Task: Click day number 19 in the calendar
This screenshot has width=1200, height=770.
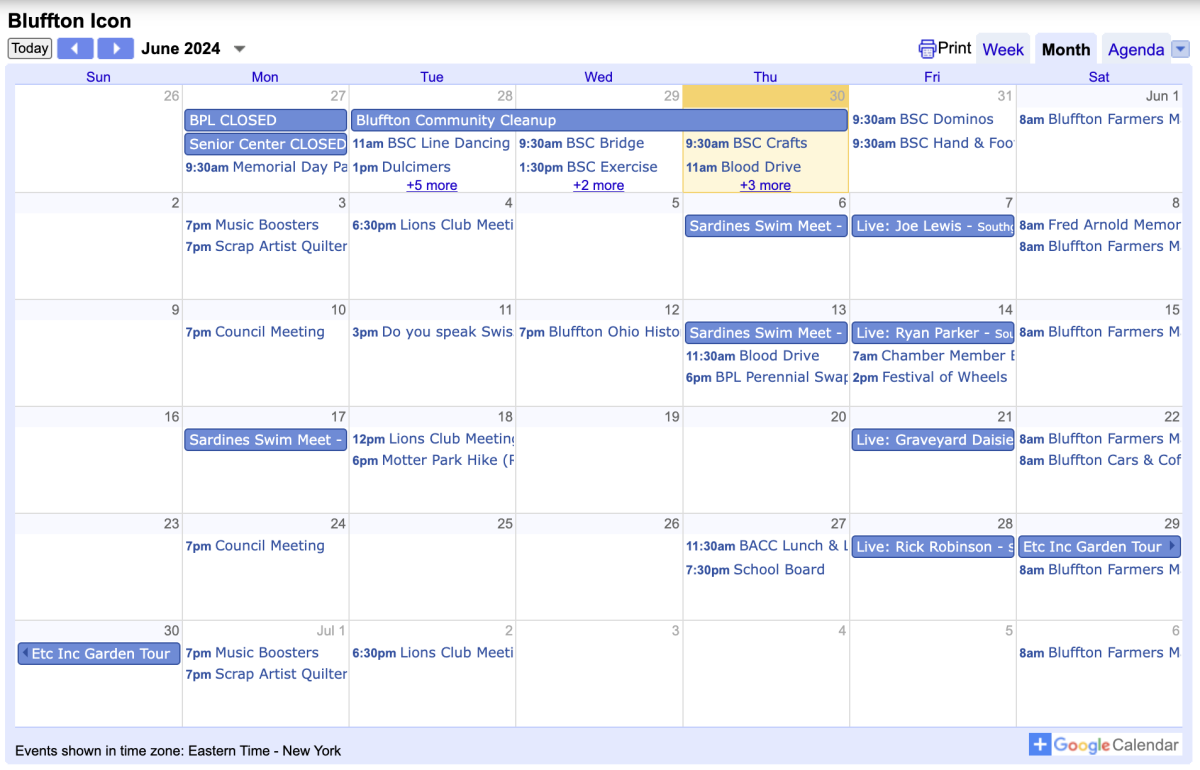Action: (x=671, y=417)
